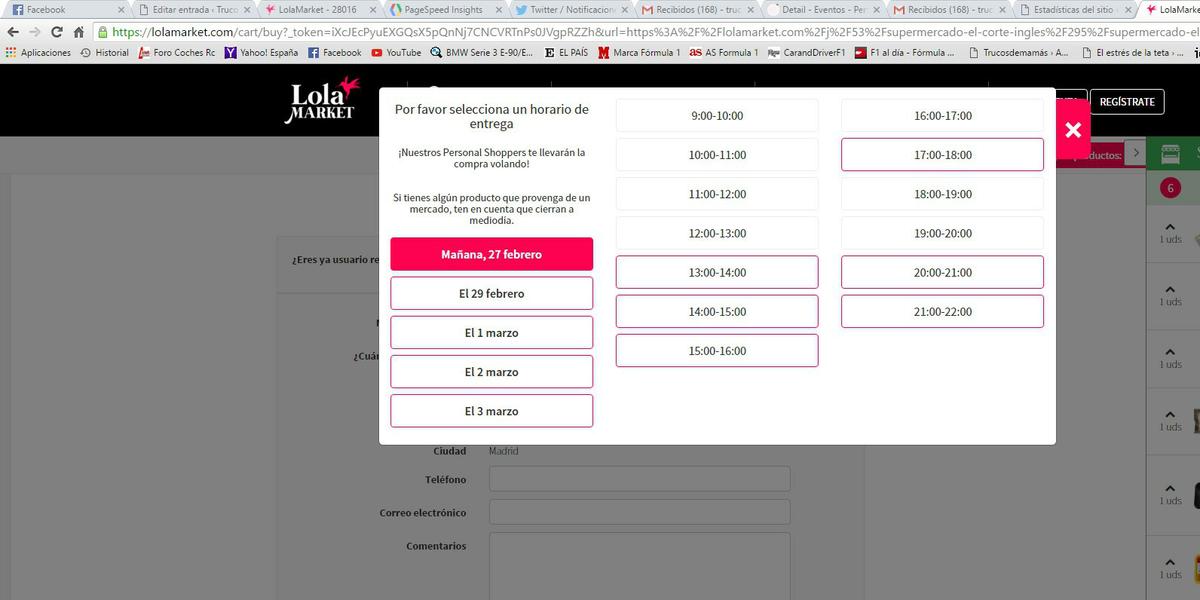Choose El 29 febrero delivery day

pos(491,293)
